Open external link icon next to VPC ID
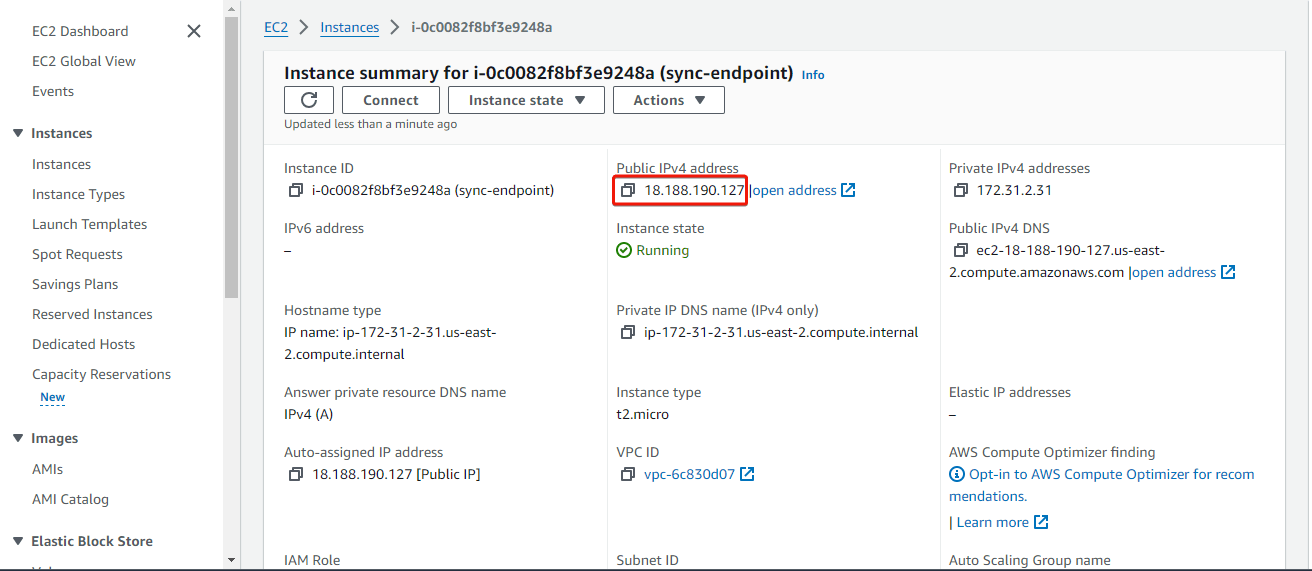Image resolution: width=1312 pixels, height=571 pixels. click(x=747, y=474)
